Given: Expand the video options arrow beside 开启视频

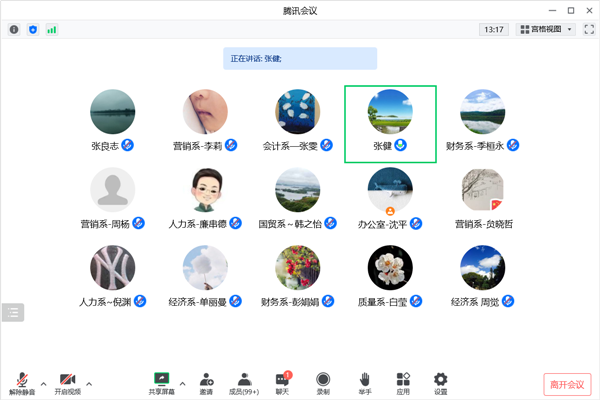Looking at the screenshot, I should (89, 383).
